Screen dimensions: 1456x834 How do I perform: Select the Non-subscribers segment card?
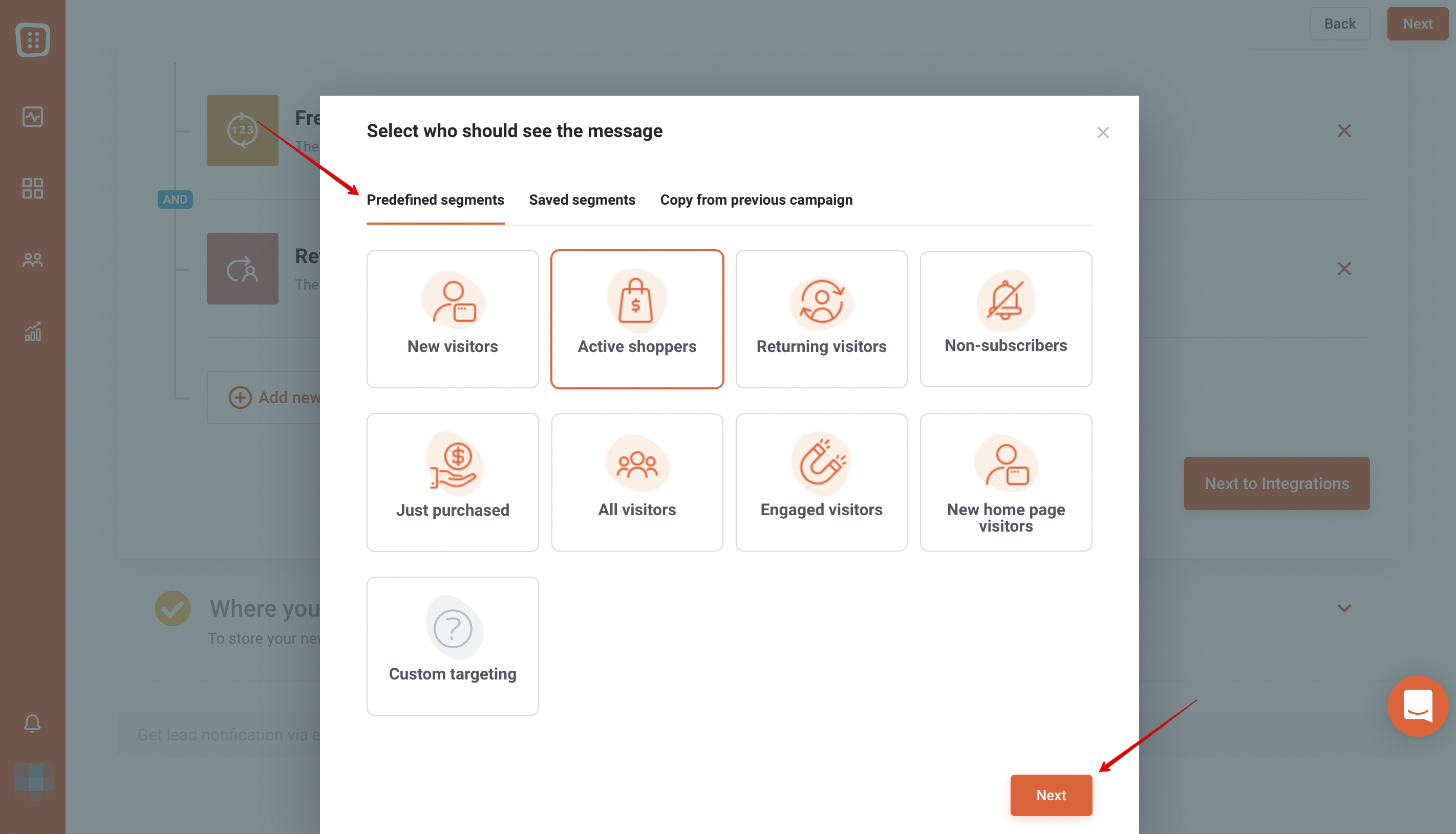(1005, 319)
